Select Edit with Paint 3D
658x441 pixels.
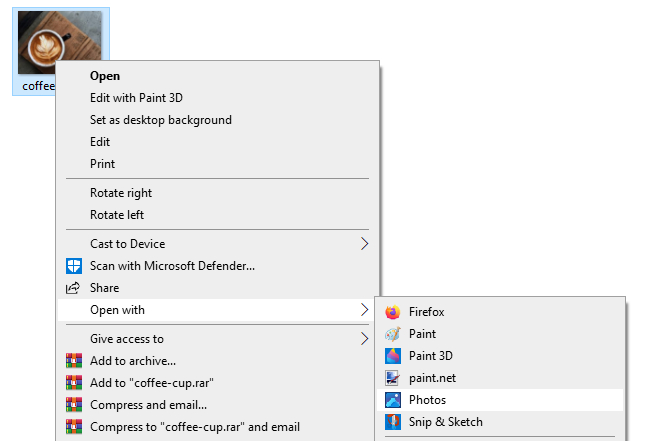click(x=217, y=98)
